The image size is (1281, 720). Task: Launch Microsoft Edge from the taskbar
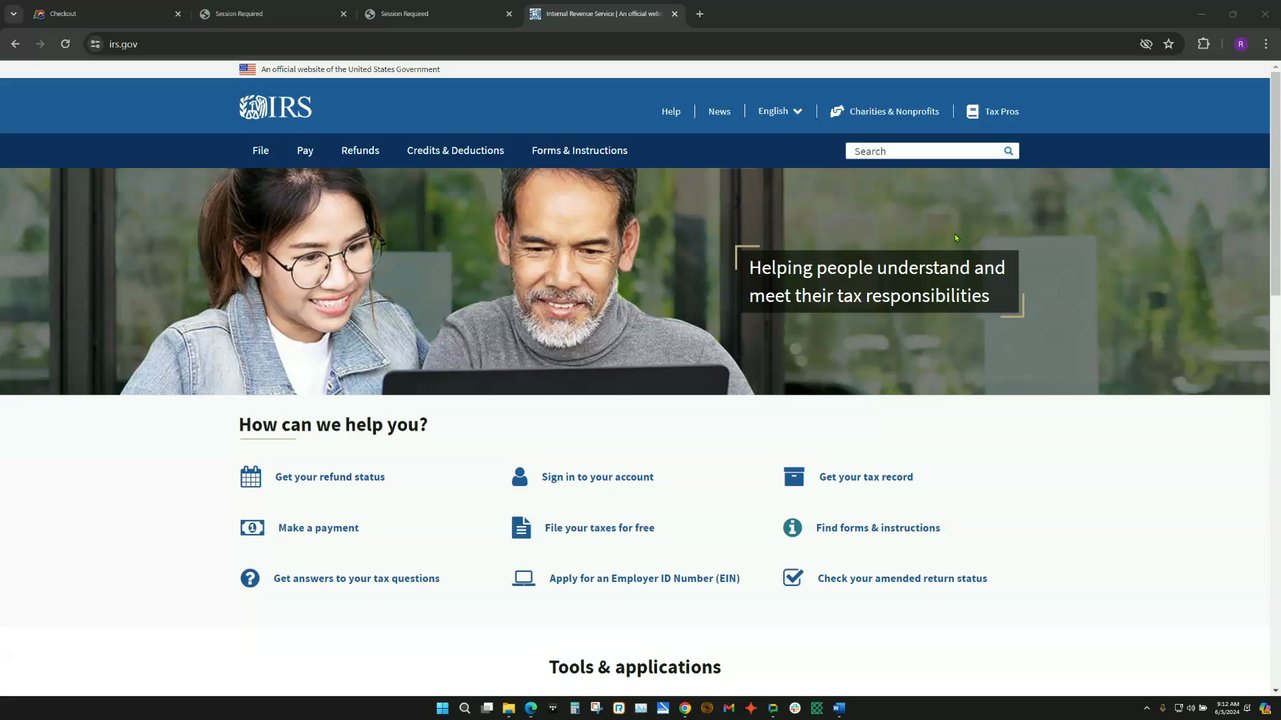(530, 708)
